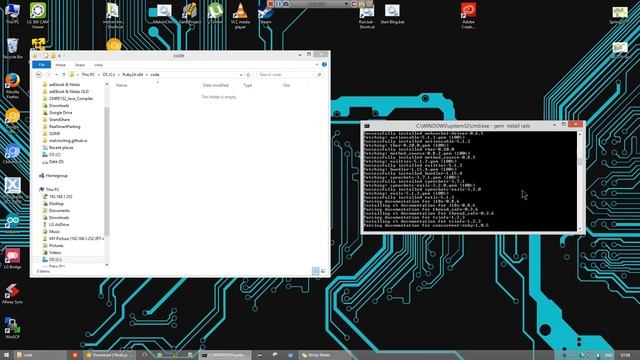Open the This PC desktop icon

(12, 12)
